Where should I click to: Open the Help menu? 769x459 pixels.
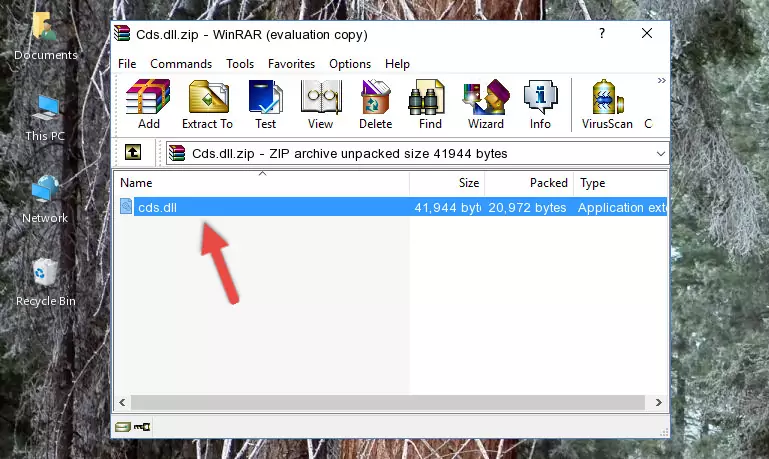click(397, 64)
